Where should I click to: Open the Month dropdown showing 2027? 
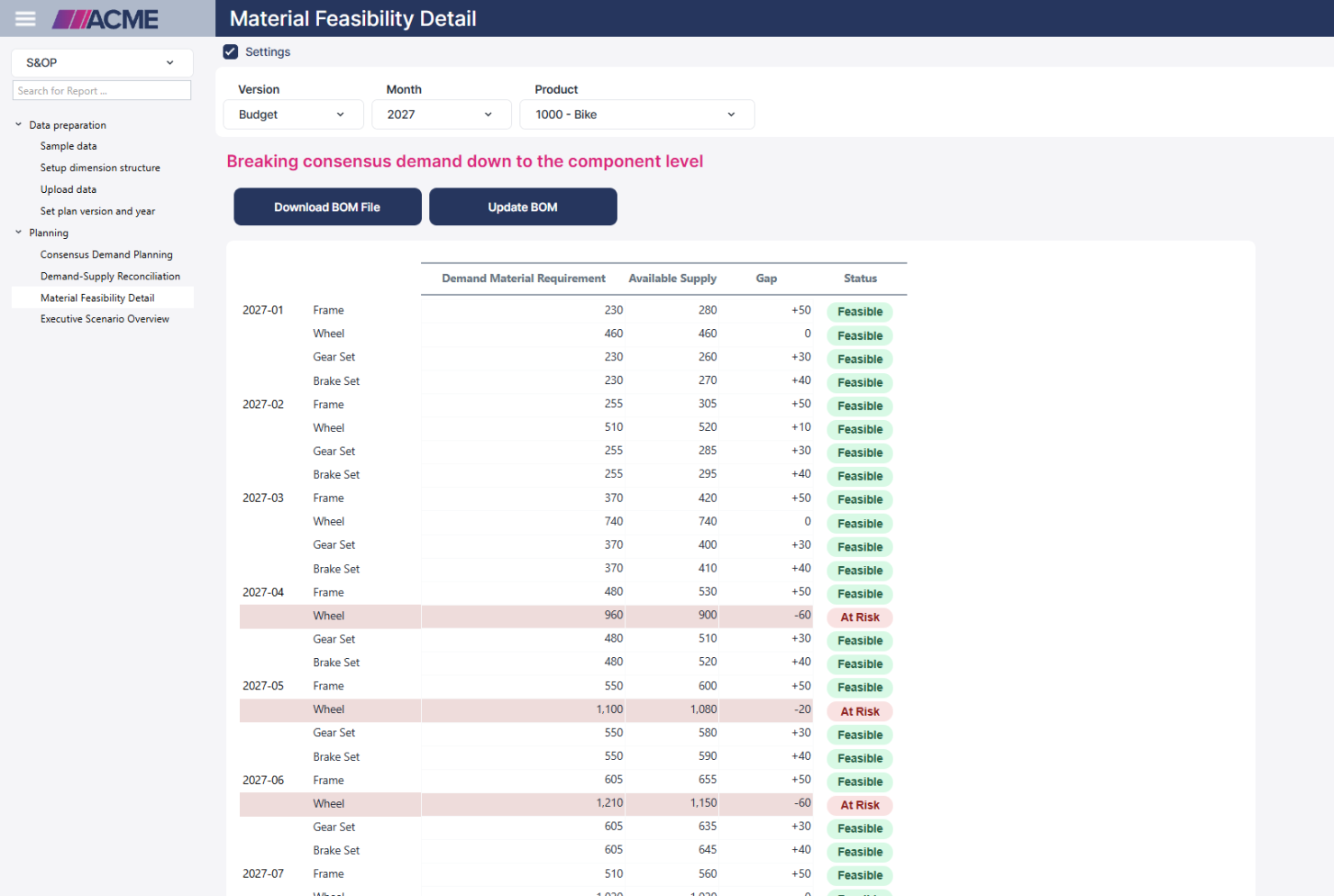[441, 114]
